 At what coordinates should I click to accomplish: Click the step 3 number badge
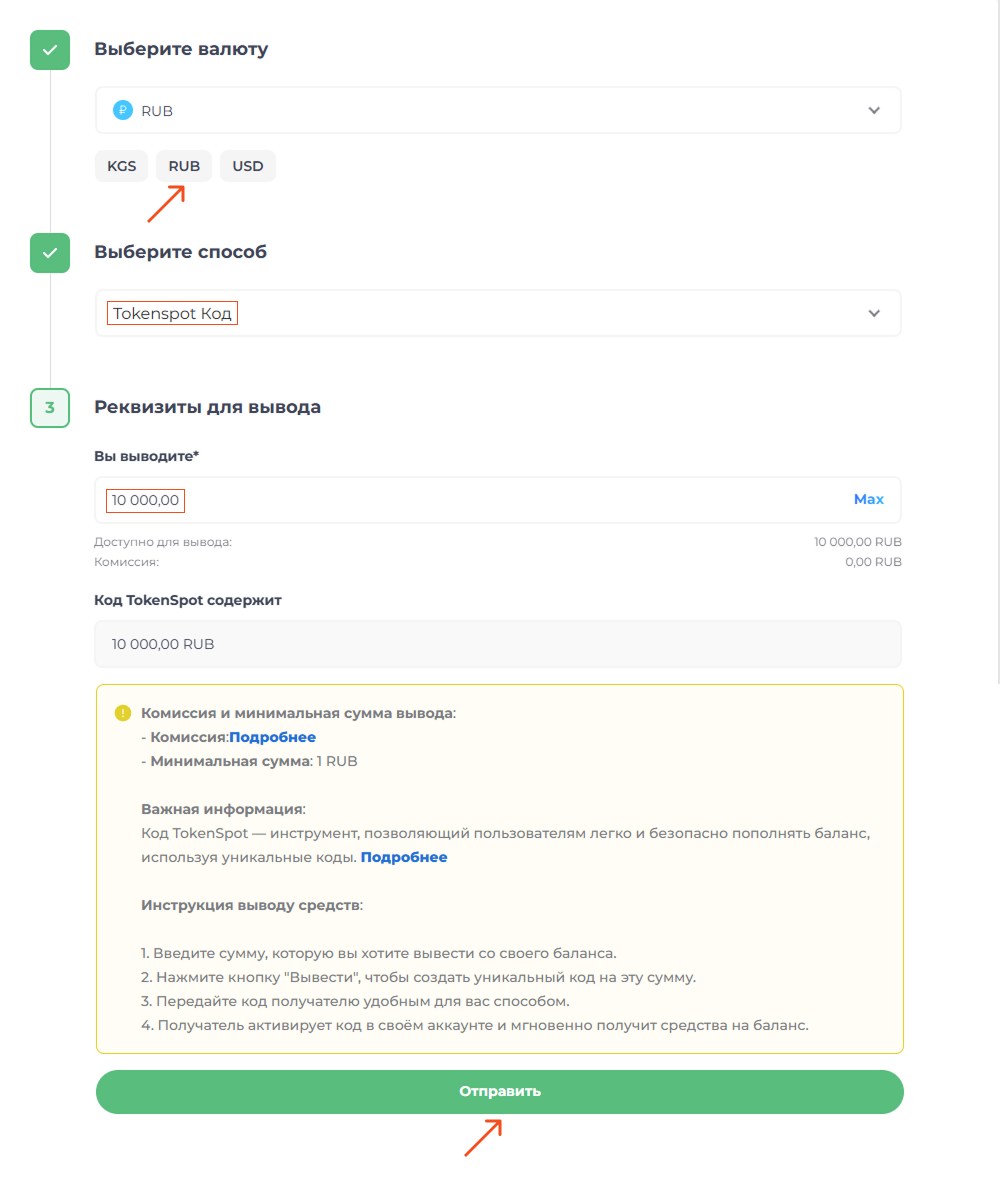pos(50,408)
